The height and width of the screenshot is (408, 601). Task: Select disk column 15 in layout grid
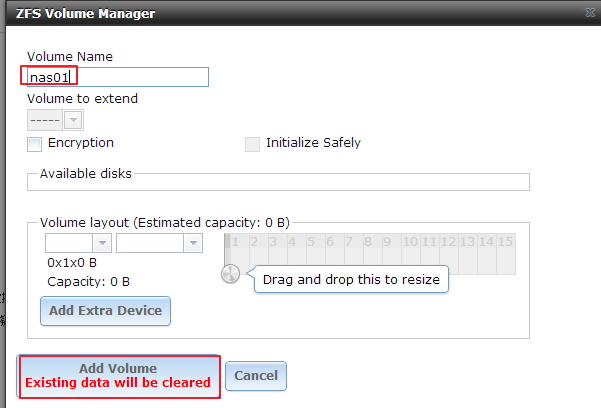tap(506, 253)
